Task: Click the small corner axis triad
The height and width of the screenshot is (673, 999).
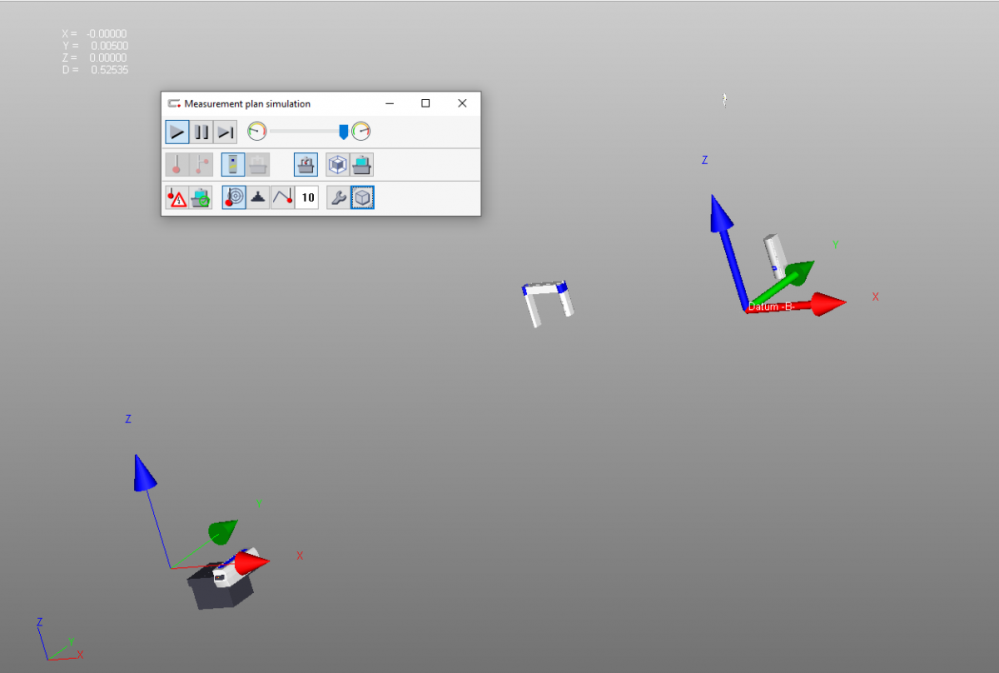Action: tap(59, 639)
